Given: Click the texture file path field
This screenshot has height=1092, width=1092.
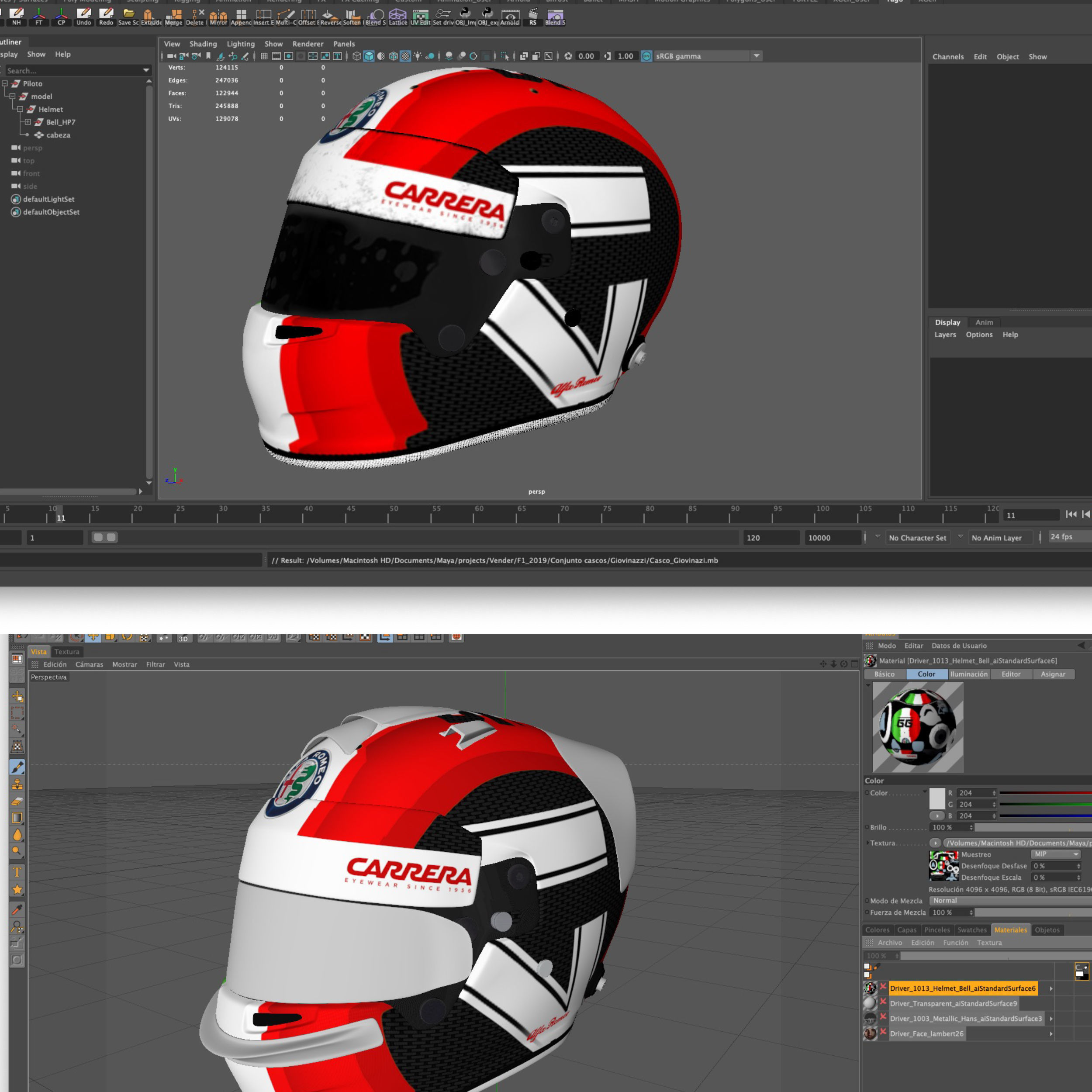Looking at the screenshot, I should [x=1017, y=843].
